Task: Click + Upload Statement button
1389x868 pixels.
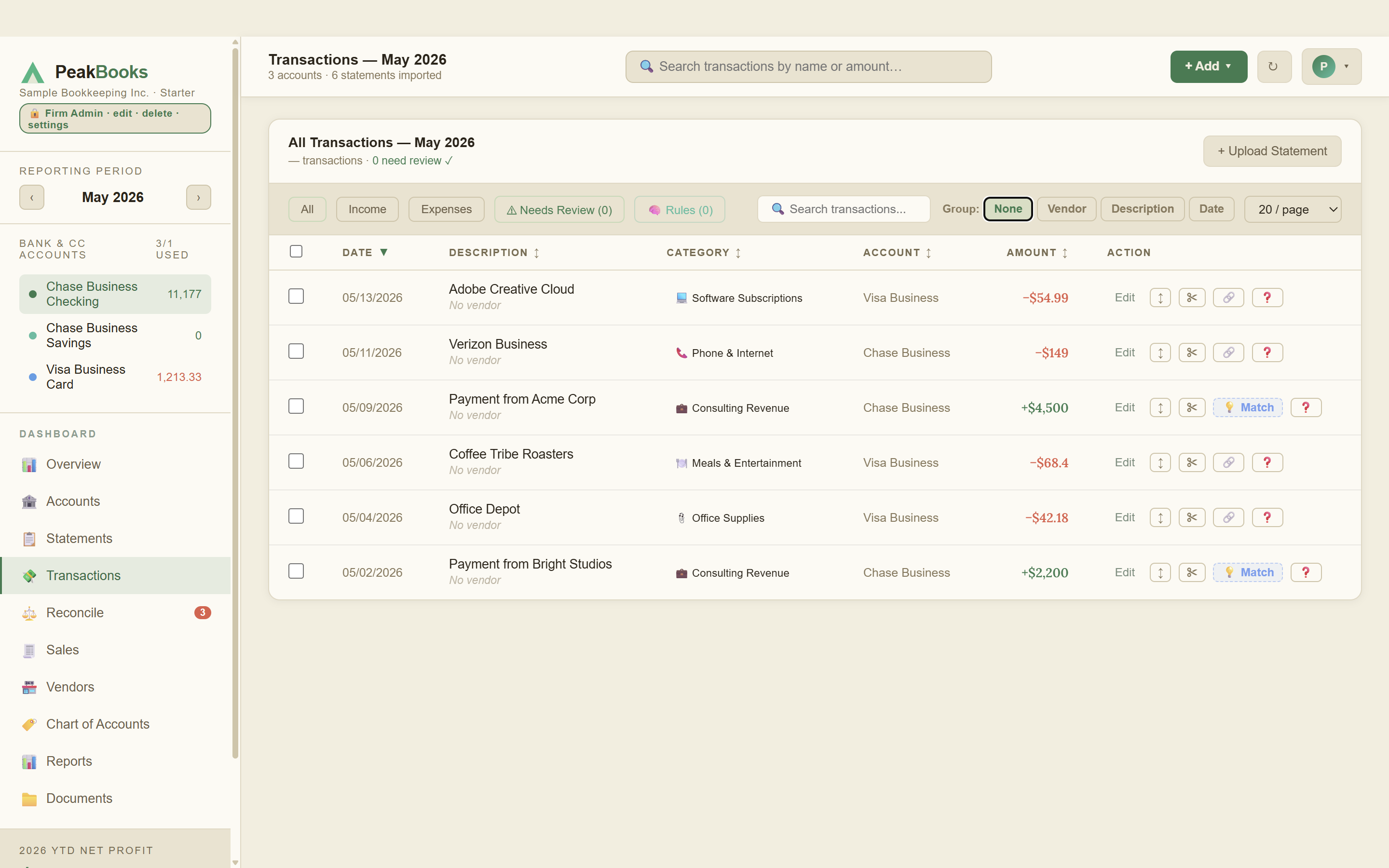Action: point(1272,151)
